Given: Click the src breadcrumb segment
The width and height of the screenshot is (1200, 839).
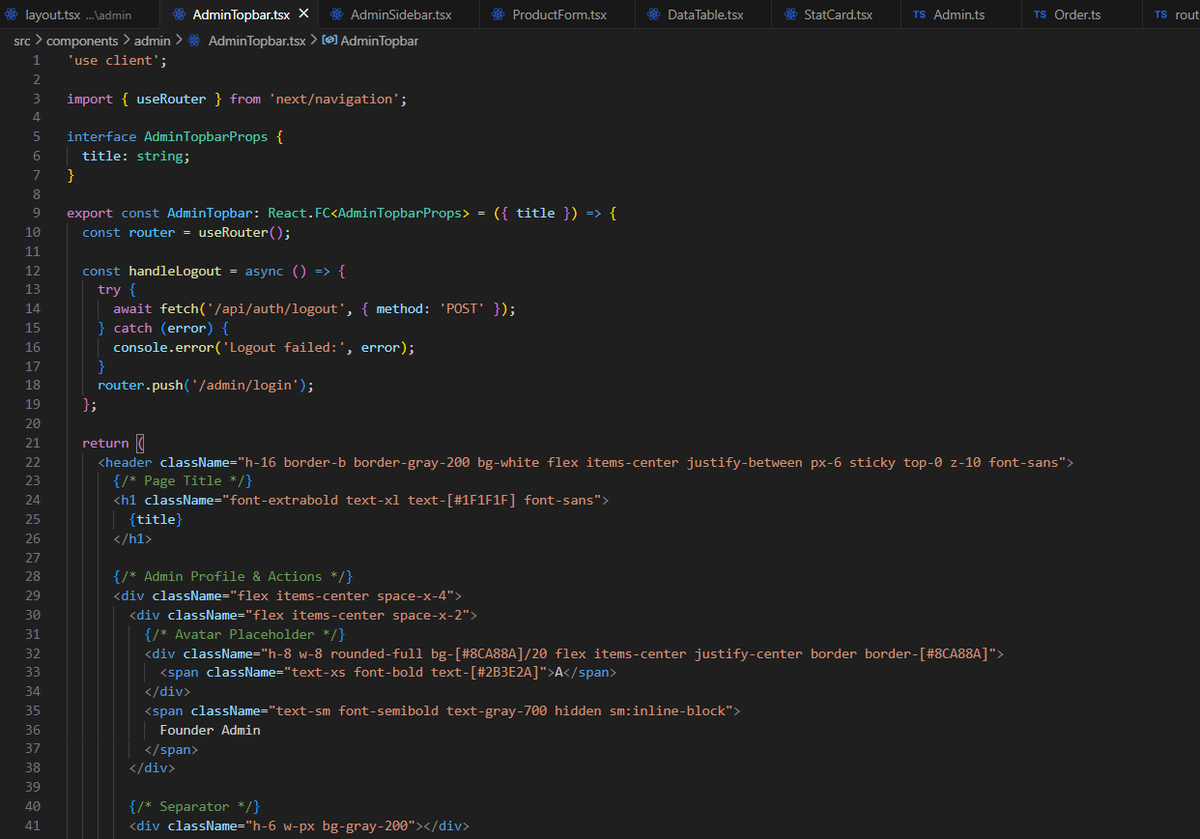Looking at the screenshot, I should 22,41.
